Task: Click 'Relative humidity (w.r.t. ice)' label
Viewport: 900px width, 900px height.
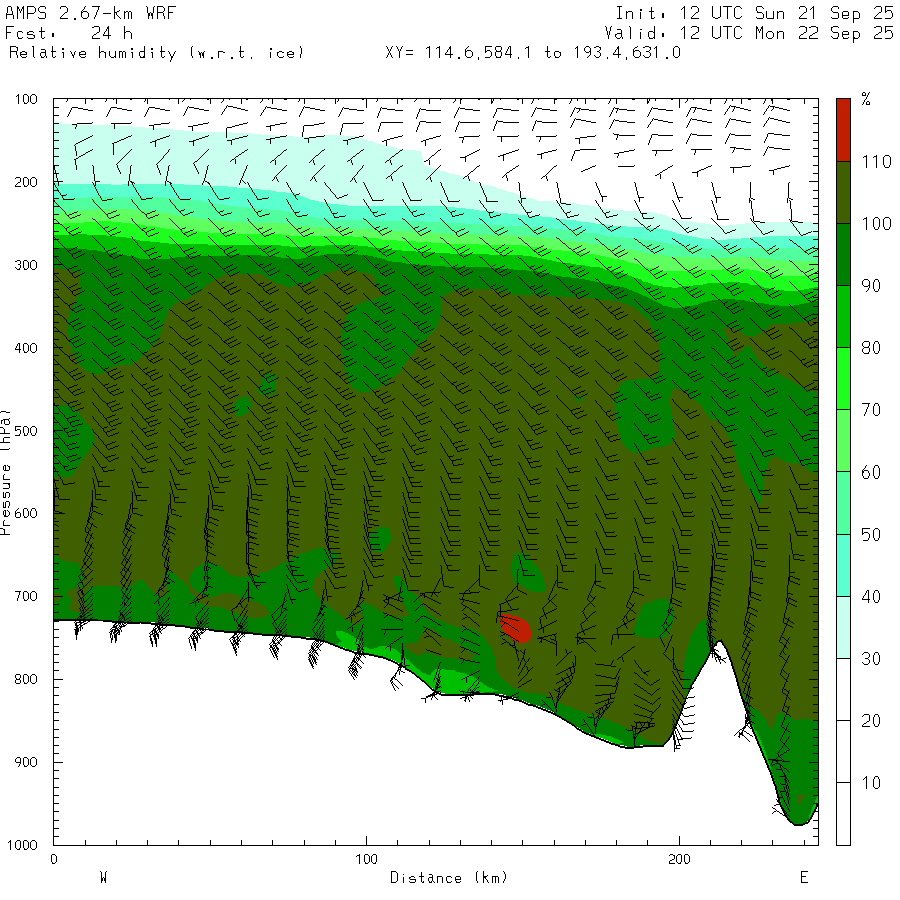Action: pos(156,53)
